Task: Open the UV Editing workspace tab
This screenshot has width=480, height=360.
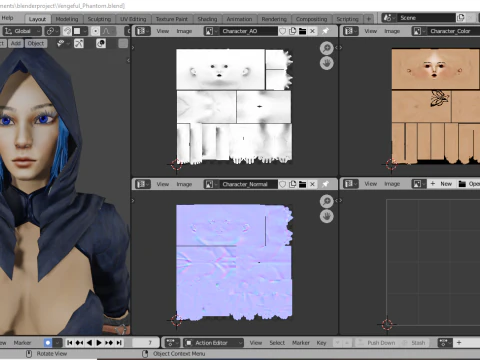Action: [x=133, y=19]
